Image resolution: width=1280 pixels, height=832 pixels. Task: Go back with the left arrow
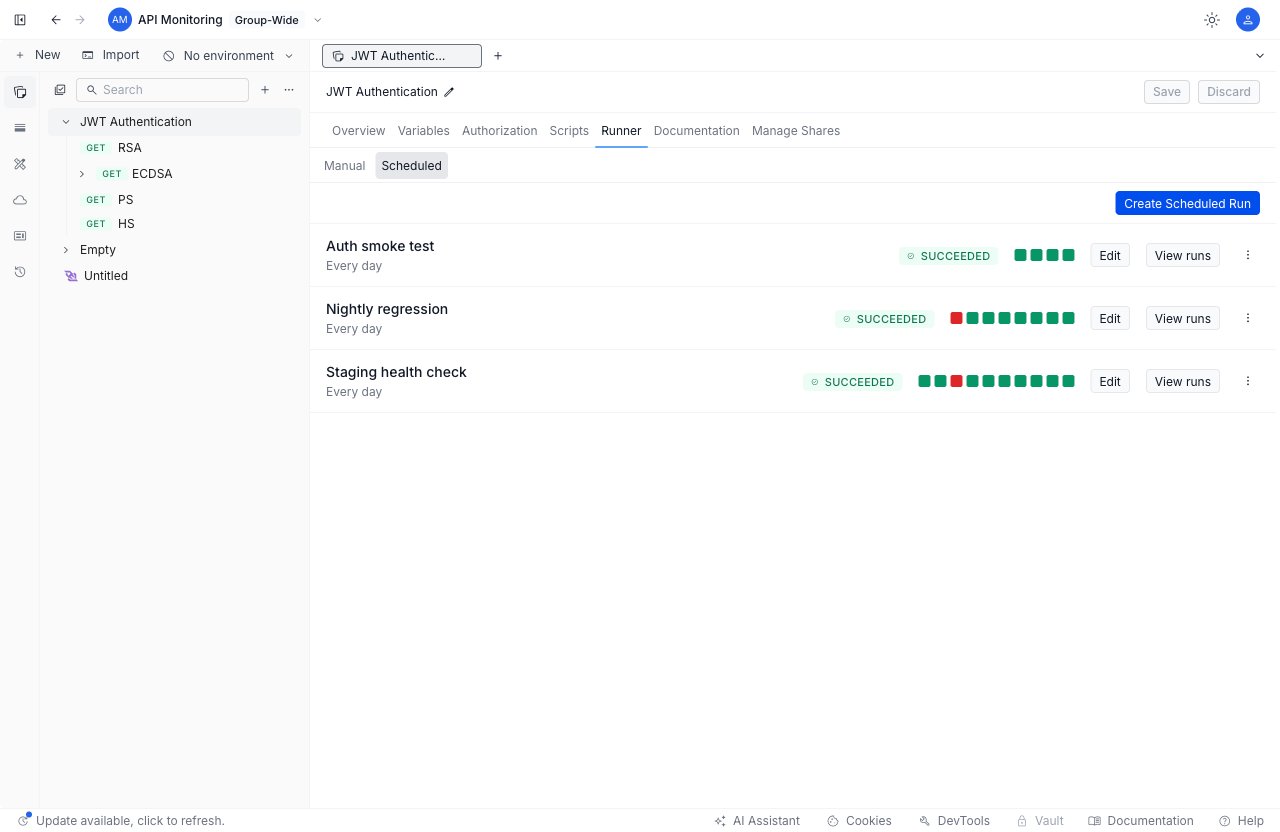click(x=56, y=20)
